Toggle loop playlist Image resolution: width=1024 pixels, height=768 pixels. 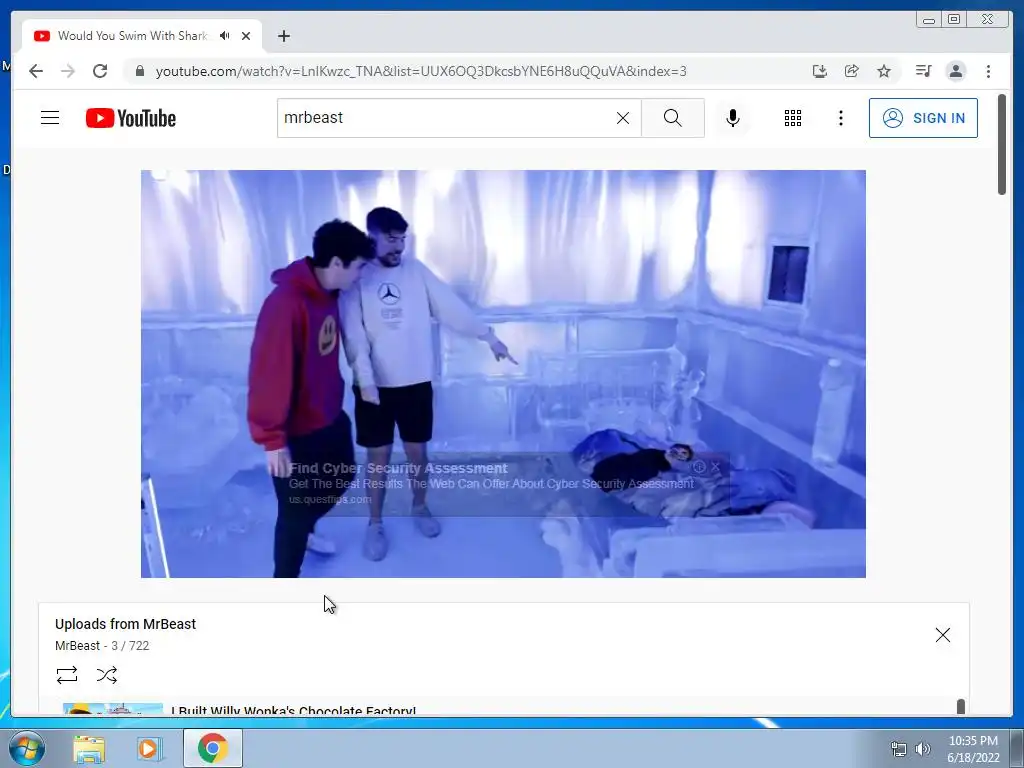tap(67, 675)
